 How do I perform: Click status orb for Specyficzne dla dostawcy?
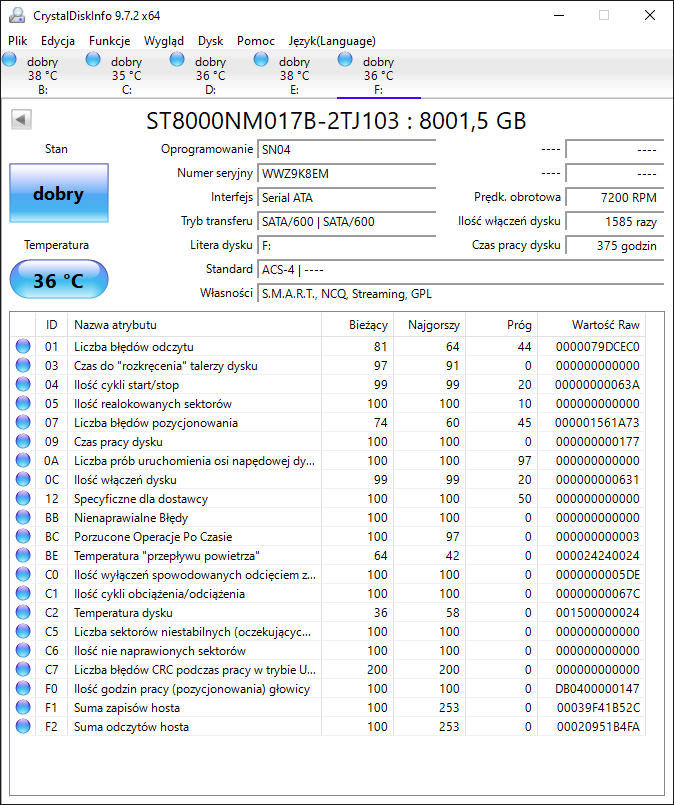pos(23,499)
